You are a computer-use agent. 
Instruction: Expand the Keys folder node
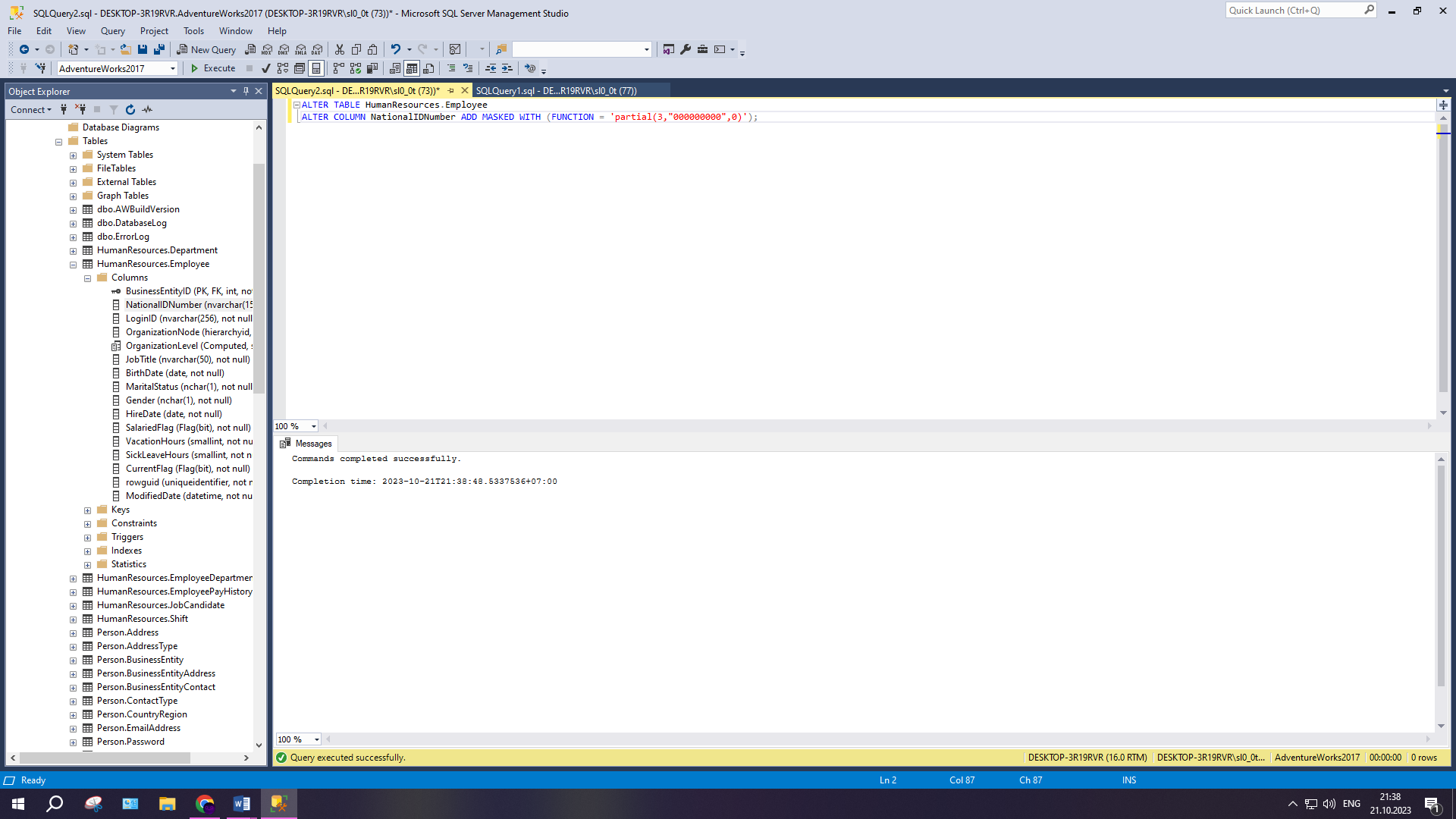coord(88,510)
